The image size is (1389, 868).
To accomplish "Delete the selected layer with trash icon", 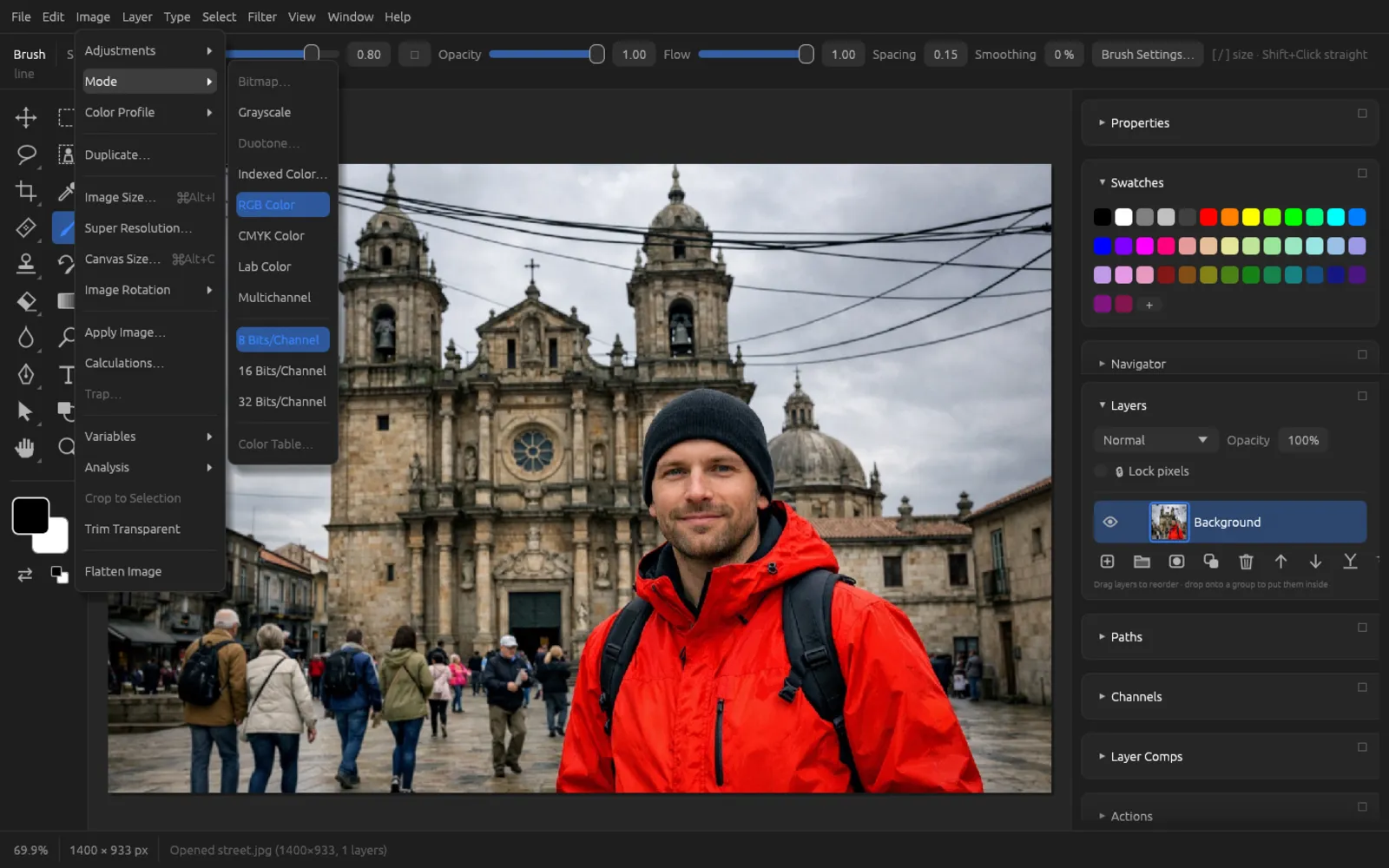I will coord(1246,562).
